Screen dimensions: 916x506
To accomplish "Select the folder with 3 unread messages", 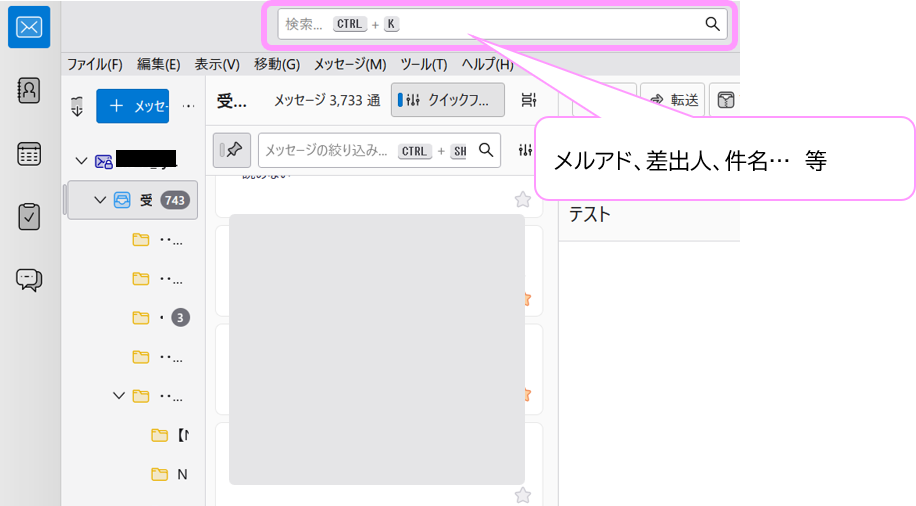I will 160,317.
